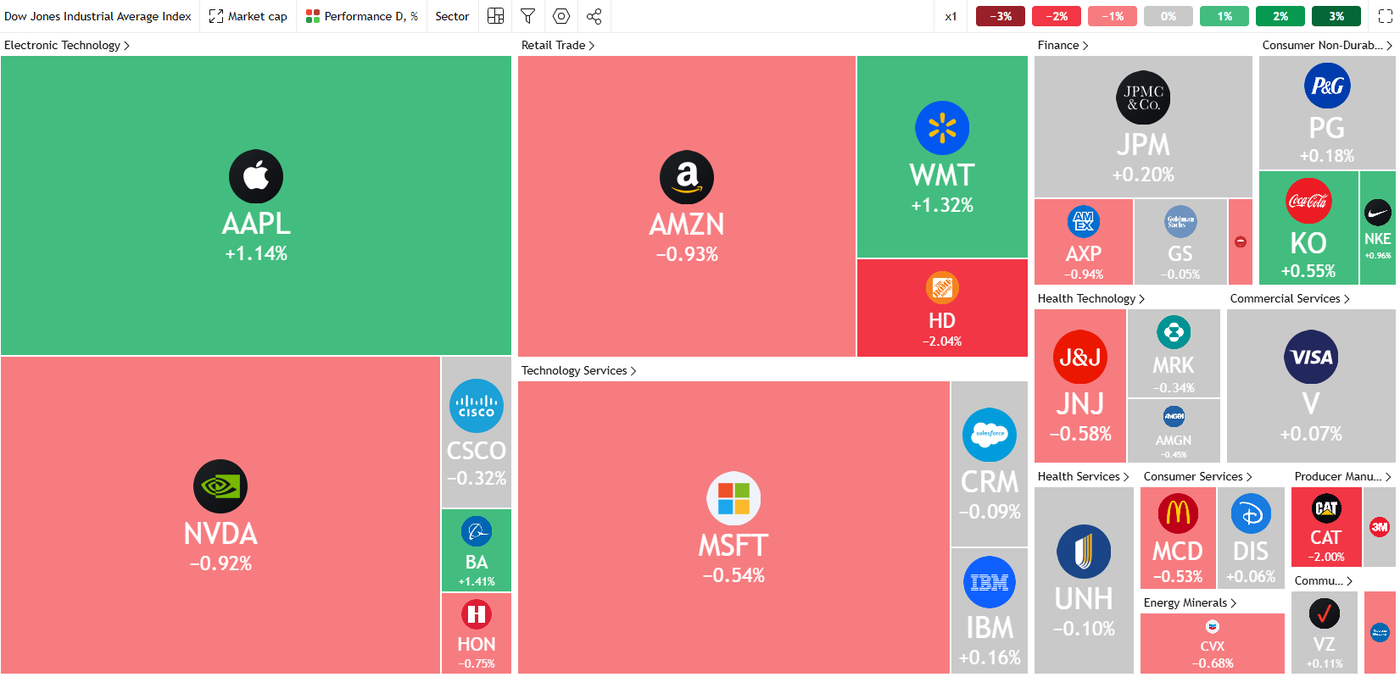This screenshot has height=677, width=1400.
Task: Expand the Electronic Technology sector
Action: (66, 45)
